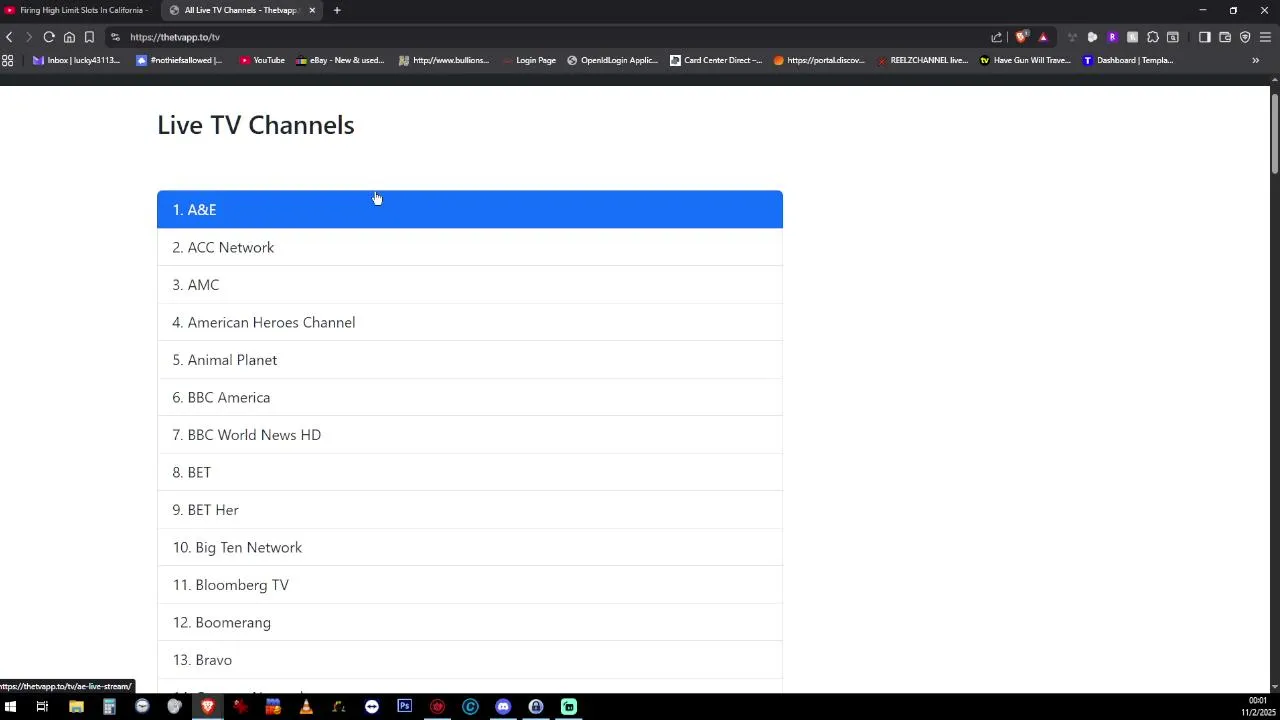
Task: Reload the page with the refresh icon
Action: pos(49,37)
